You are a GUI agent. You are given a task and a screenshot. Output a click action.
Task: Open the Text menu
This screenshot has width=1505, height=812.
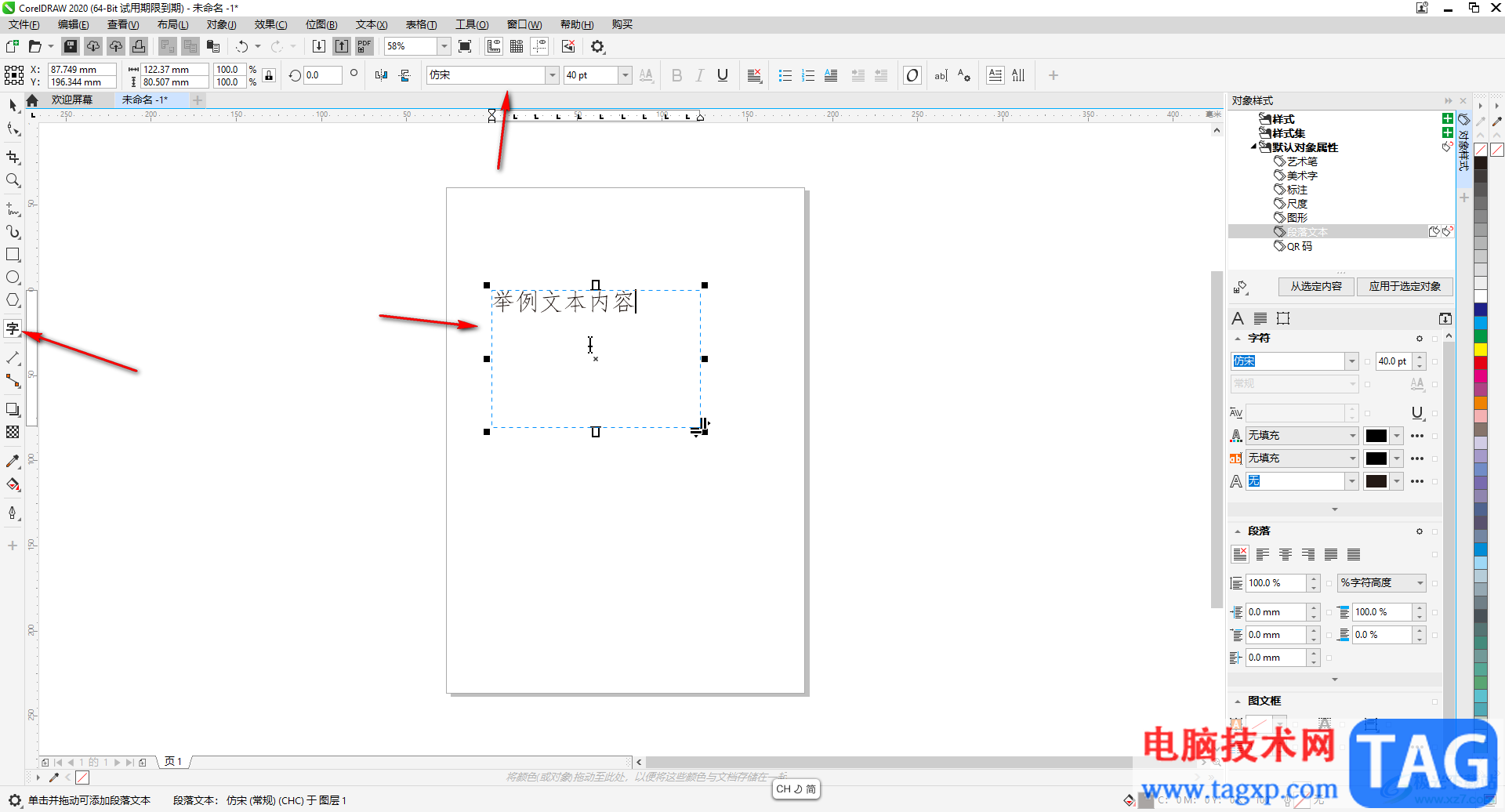(372, 25)
